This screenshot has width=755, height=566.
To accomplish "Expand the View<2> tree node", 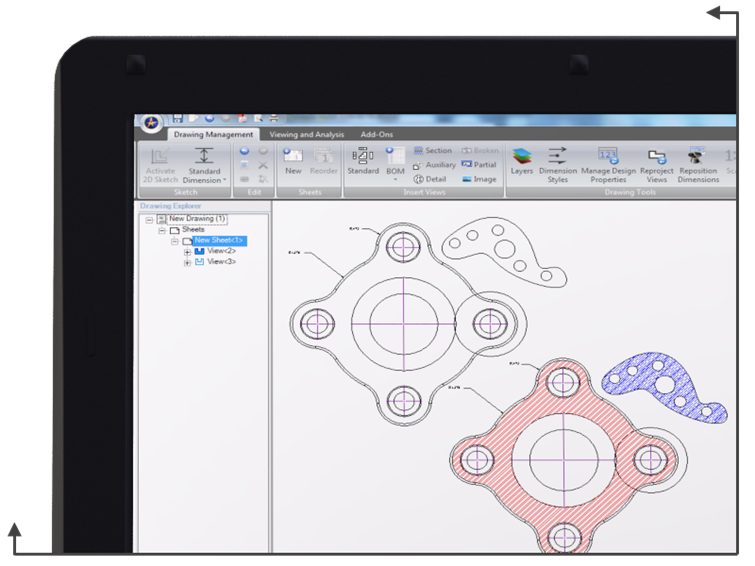I will click(x=187, y=252).
